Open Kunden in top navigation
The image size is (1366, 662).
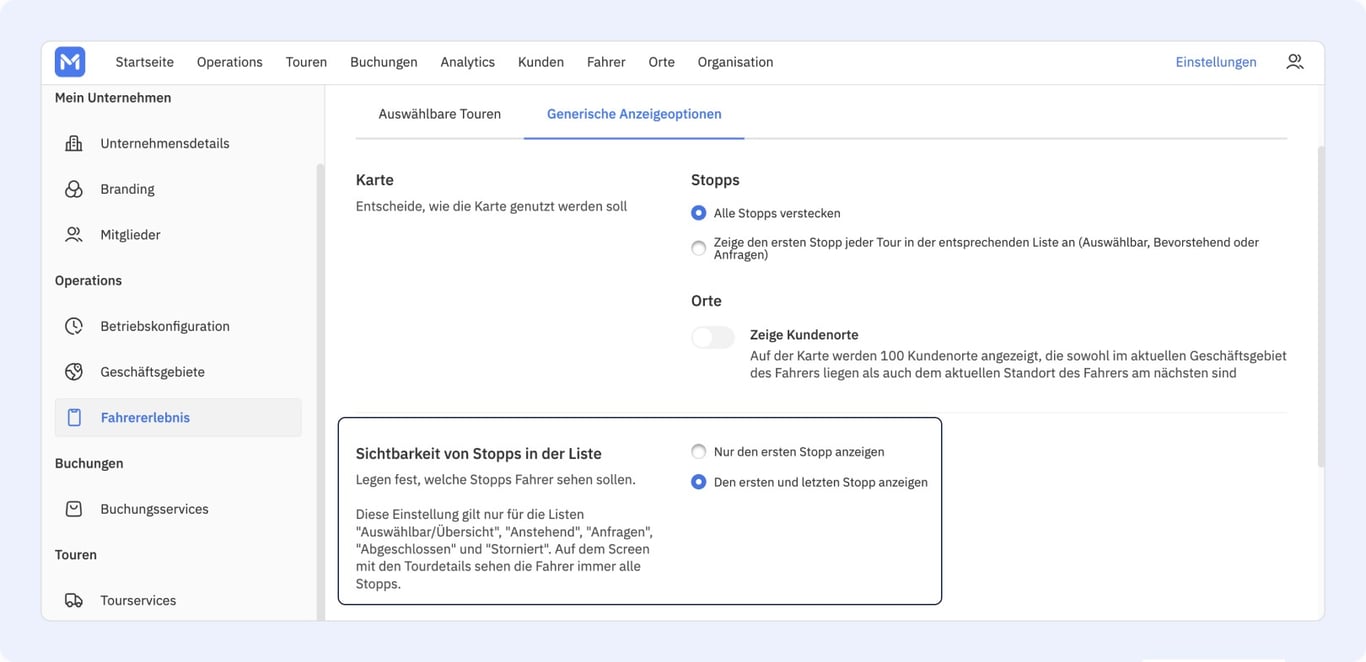pos(541,62)
